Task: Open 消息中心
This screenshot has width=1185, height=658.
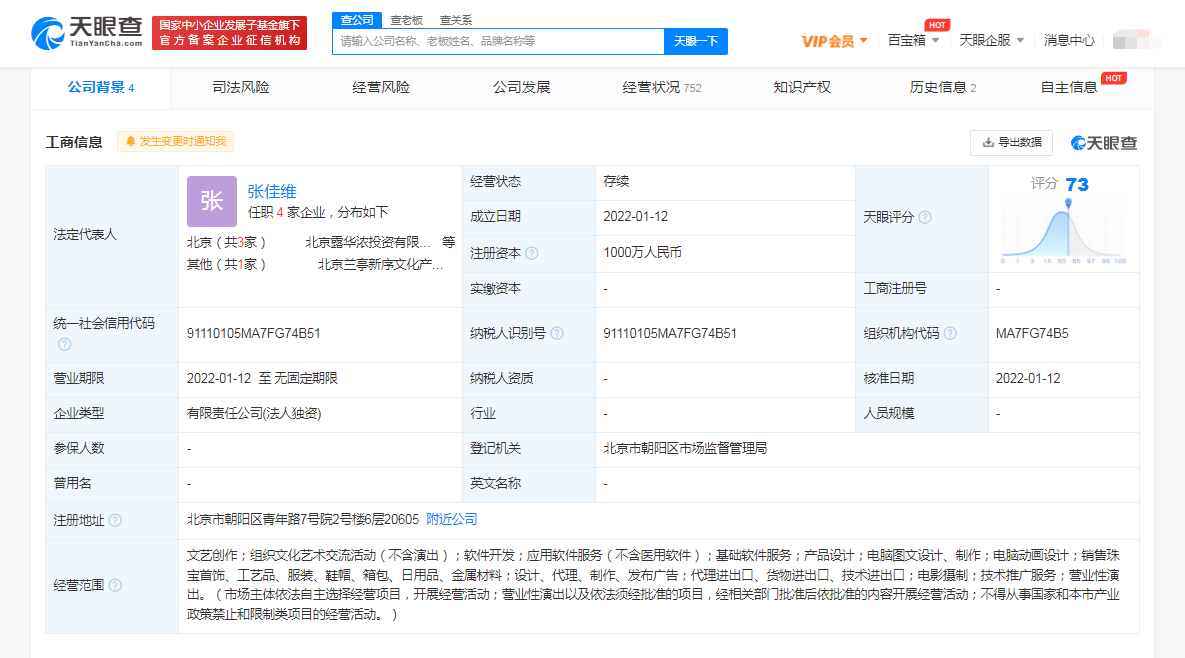Action: pos(1069,40)
